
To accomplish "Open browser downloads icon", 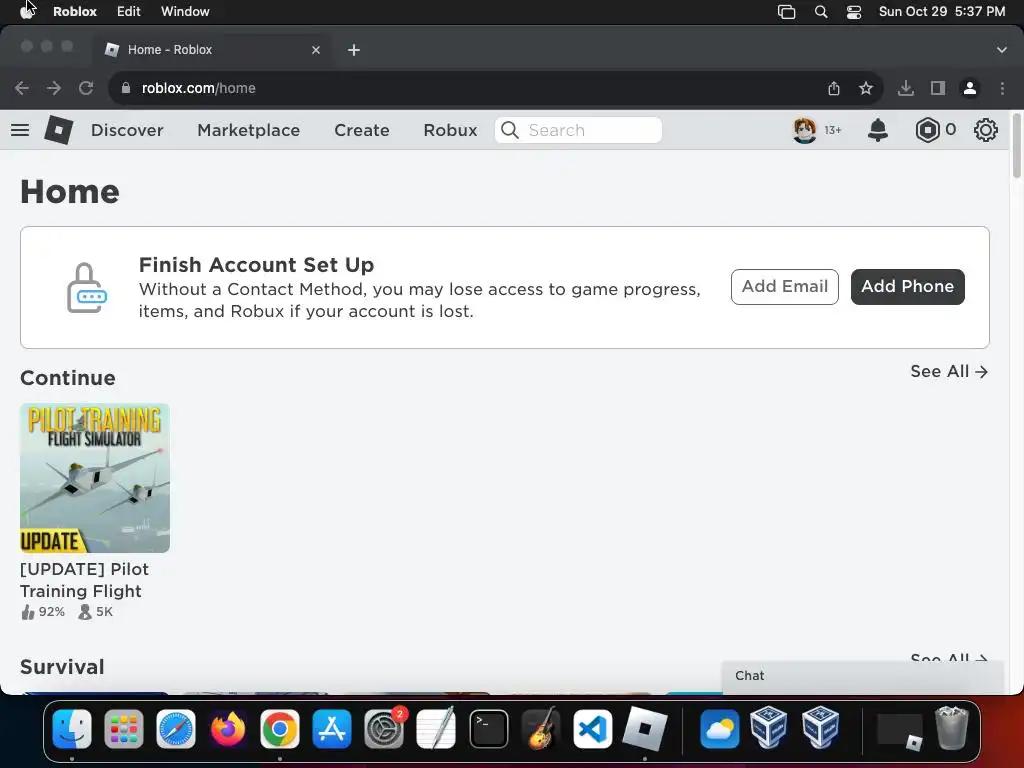I will [906, 88].
